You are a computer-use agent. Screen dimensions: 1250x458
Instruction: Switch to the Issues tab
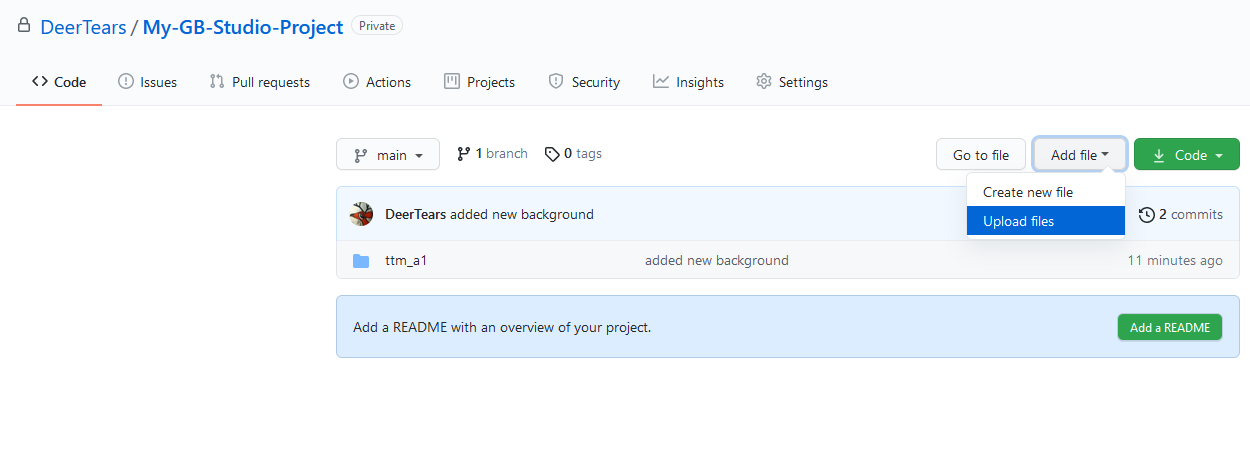coord(148,82)
